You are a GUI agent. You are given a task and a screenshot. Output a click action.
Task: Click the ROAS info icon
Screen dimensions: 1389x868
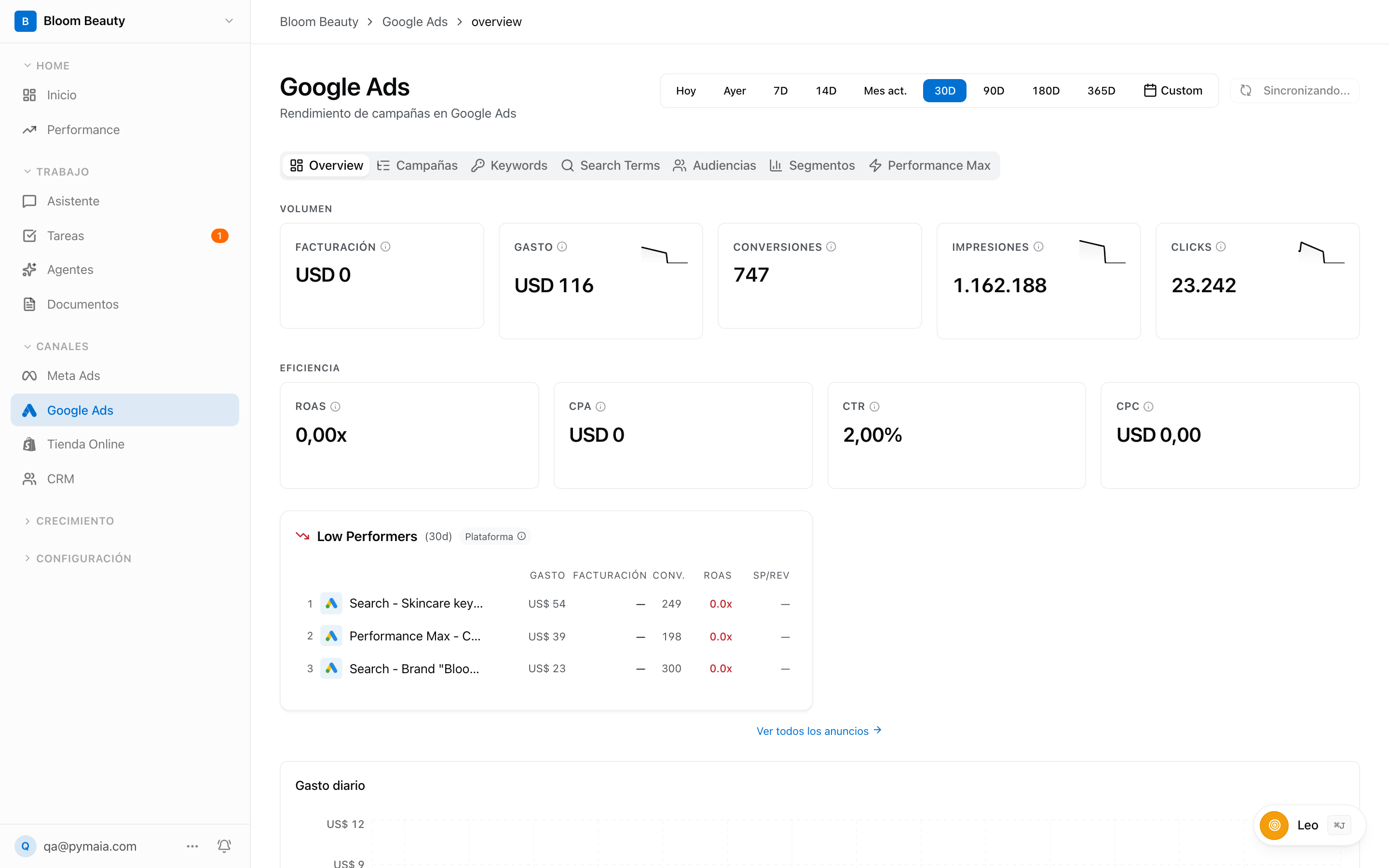(x=336, y=407)
